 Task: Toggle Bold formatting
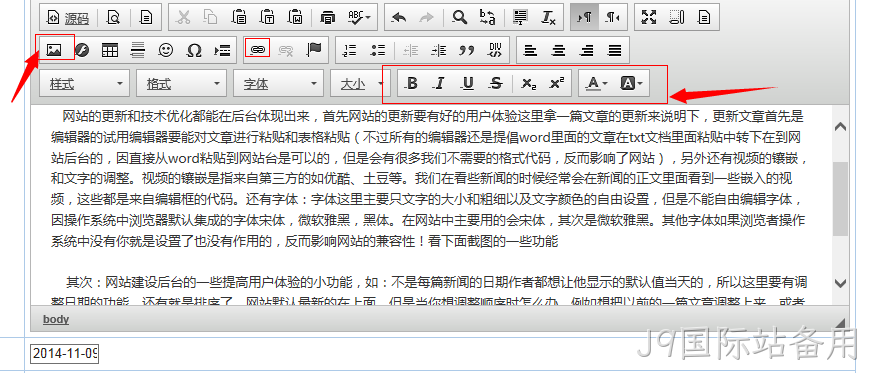coord(411,84)
